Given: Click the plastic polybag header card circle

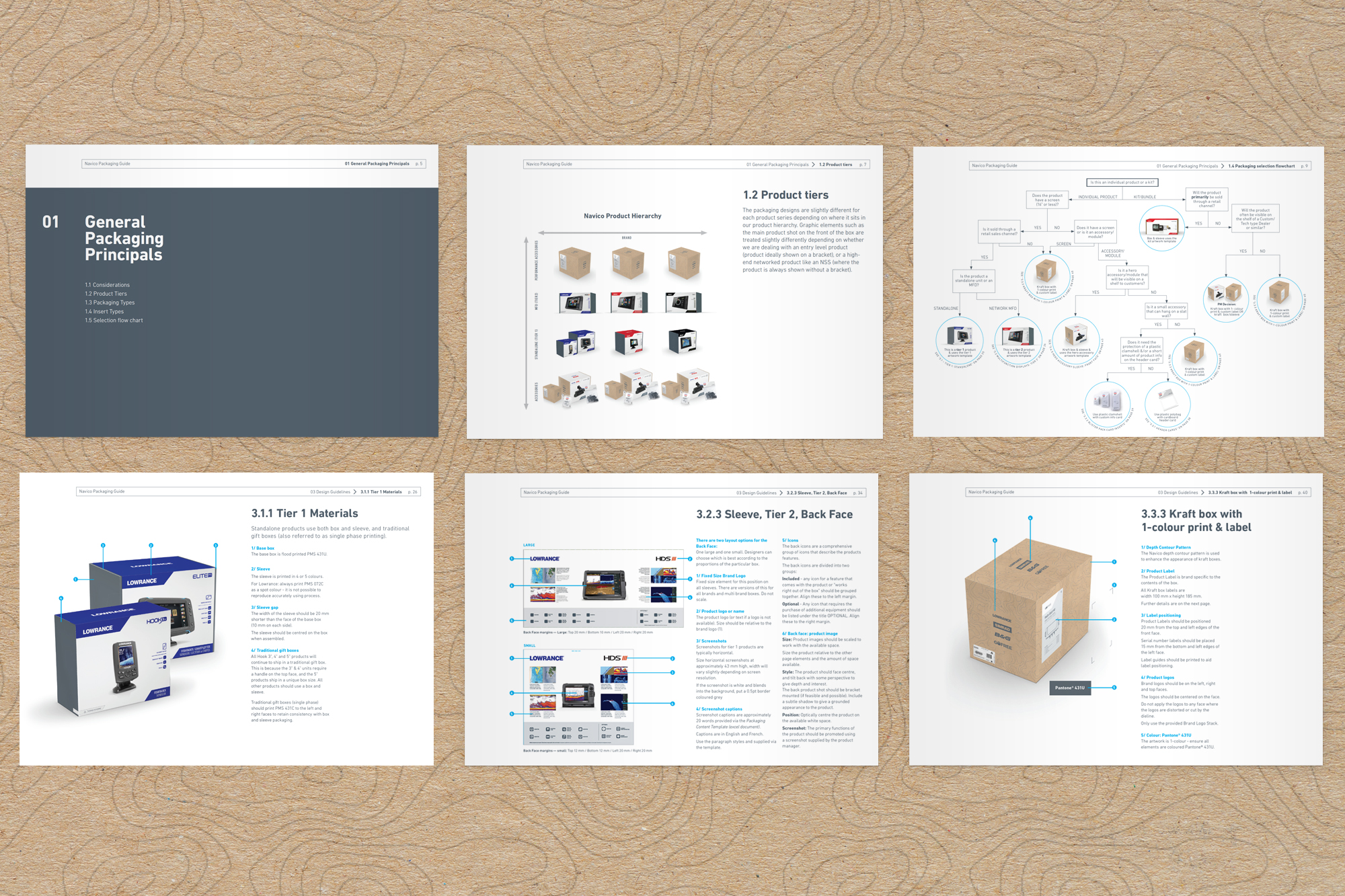Looking at the screenshot, I should [1167, 403].
